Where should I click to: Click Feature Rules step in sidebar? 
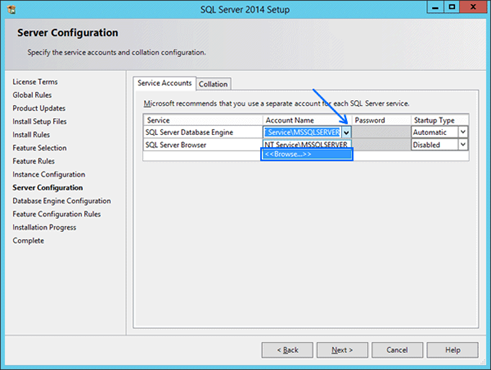click(34, 161)
